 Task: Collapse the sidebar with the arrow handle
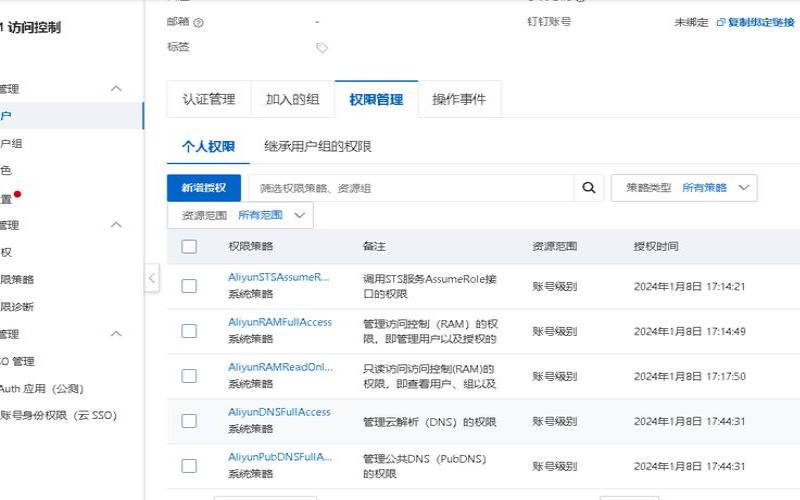coord(152,278)
